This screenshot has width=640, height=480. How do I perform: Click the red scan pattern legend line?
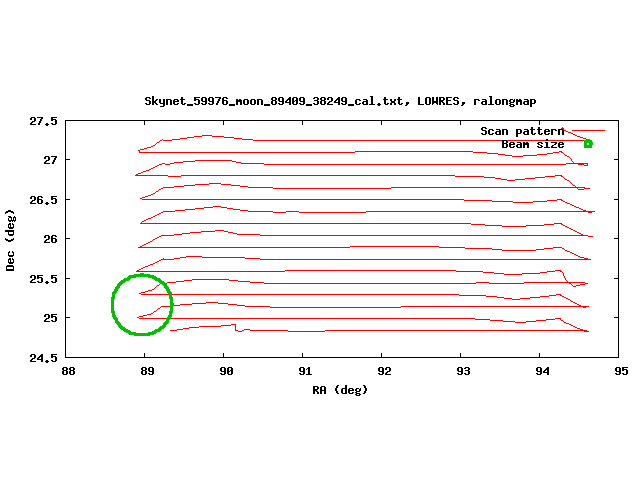point(588,131)
